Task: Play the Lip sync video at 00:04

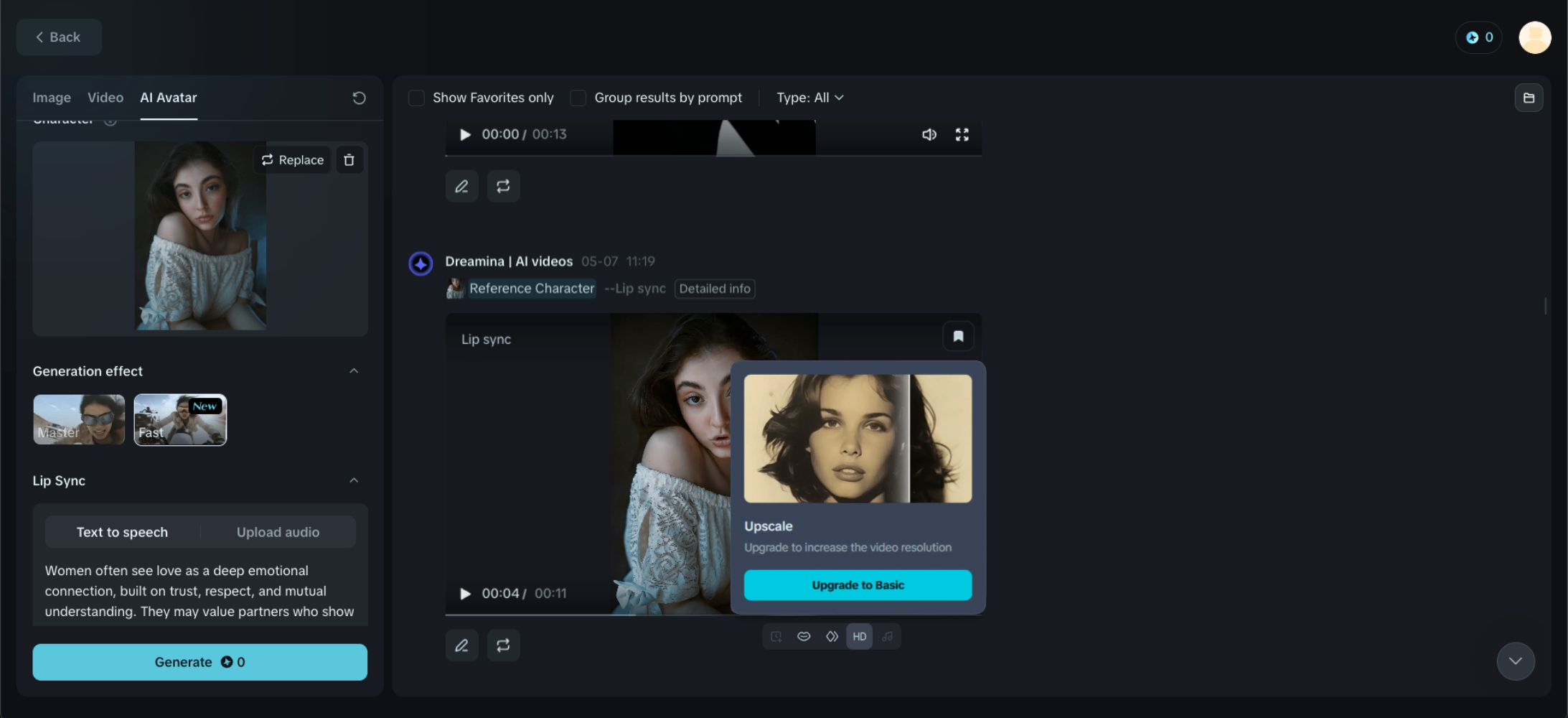Action: [x=465, y=594]
